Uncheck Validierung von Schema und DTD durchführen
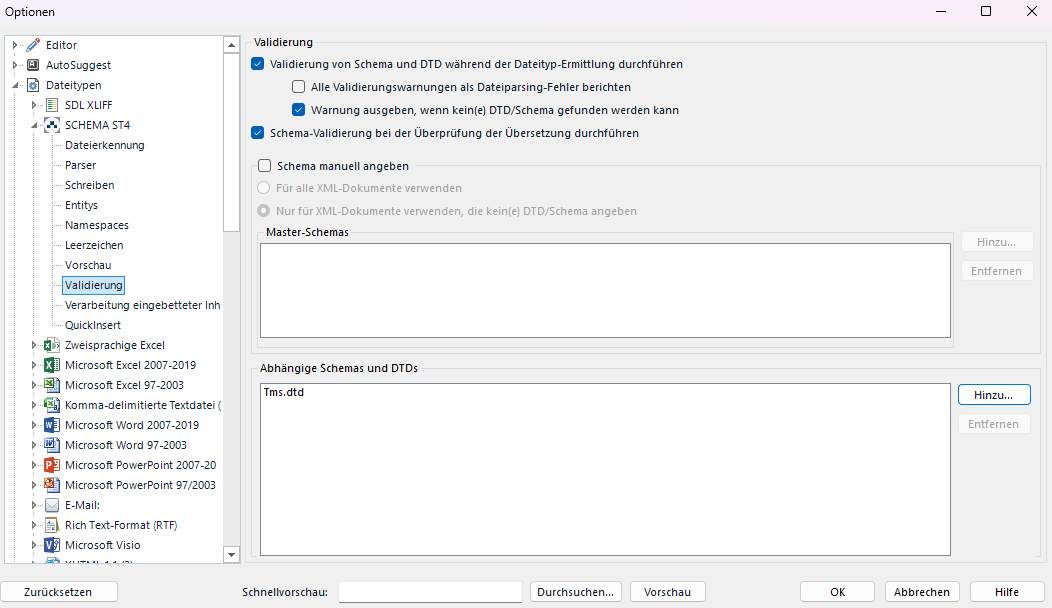Image resolution: width=1052 pixels, height=608 pixels. point(257,63)
